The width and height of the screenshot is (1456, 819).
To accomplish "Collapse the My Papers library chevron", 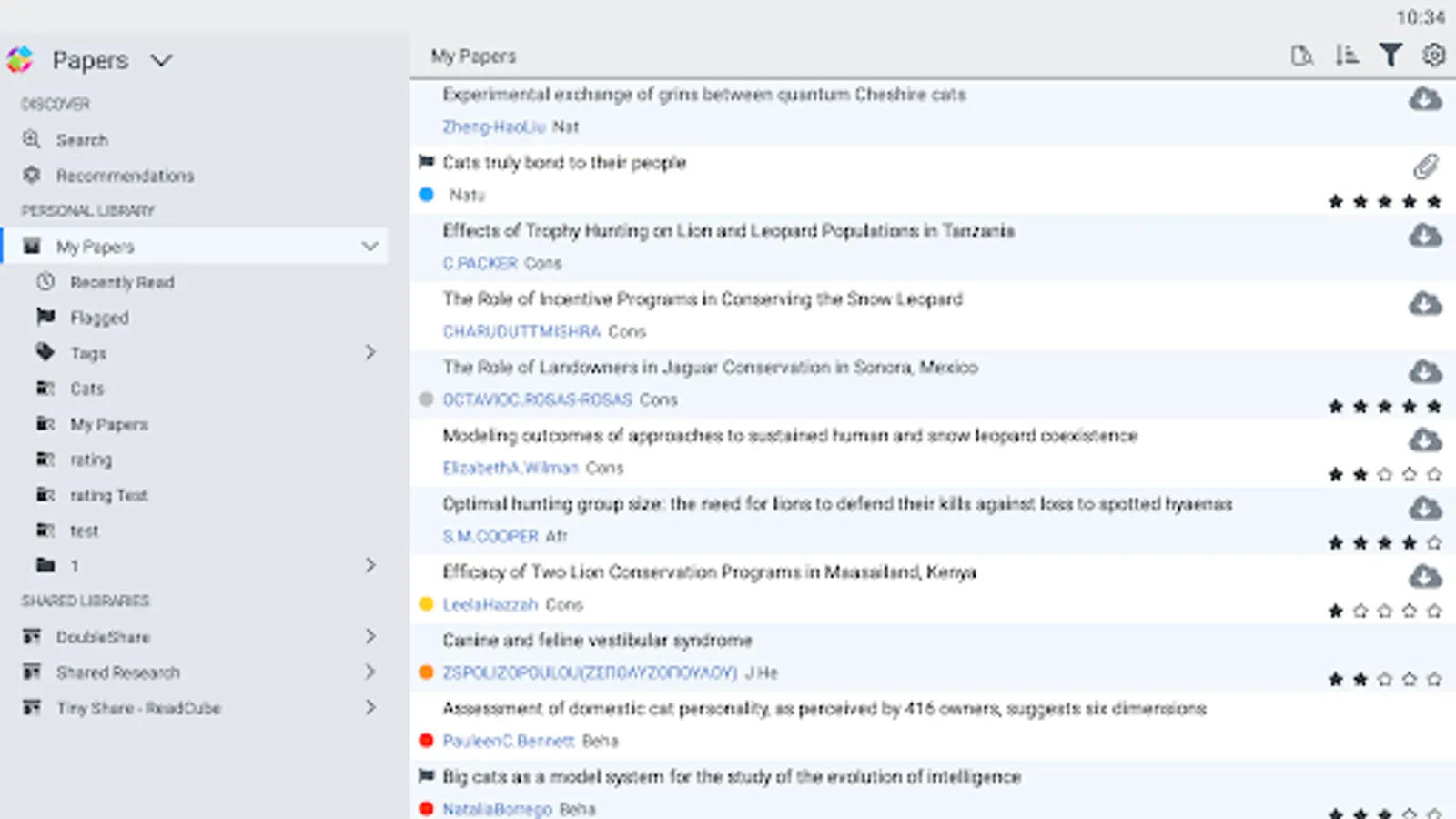I will [x=369, y=247].
